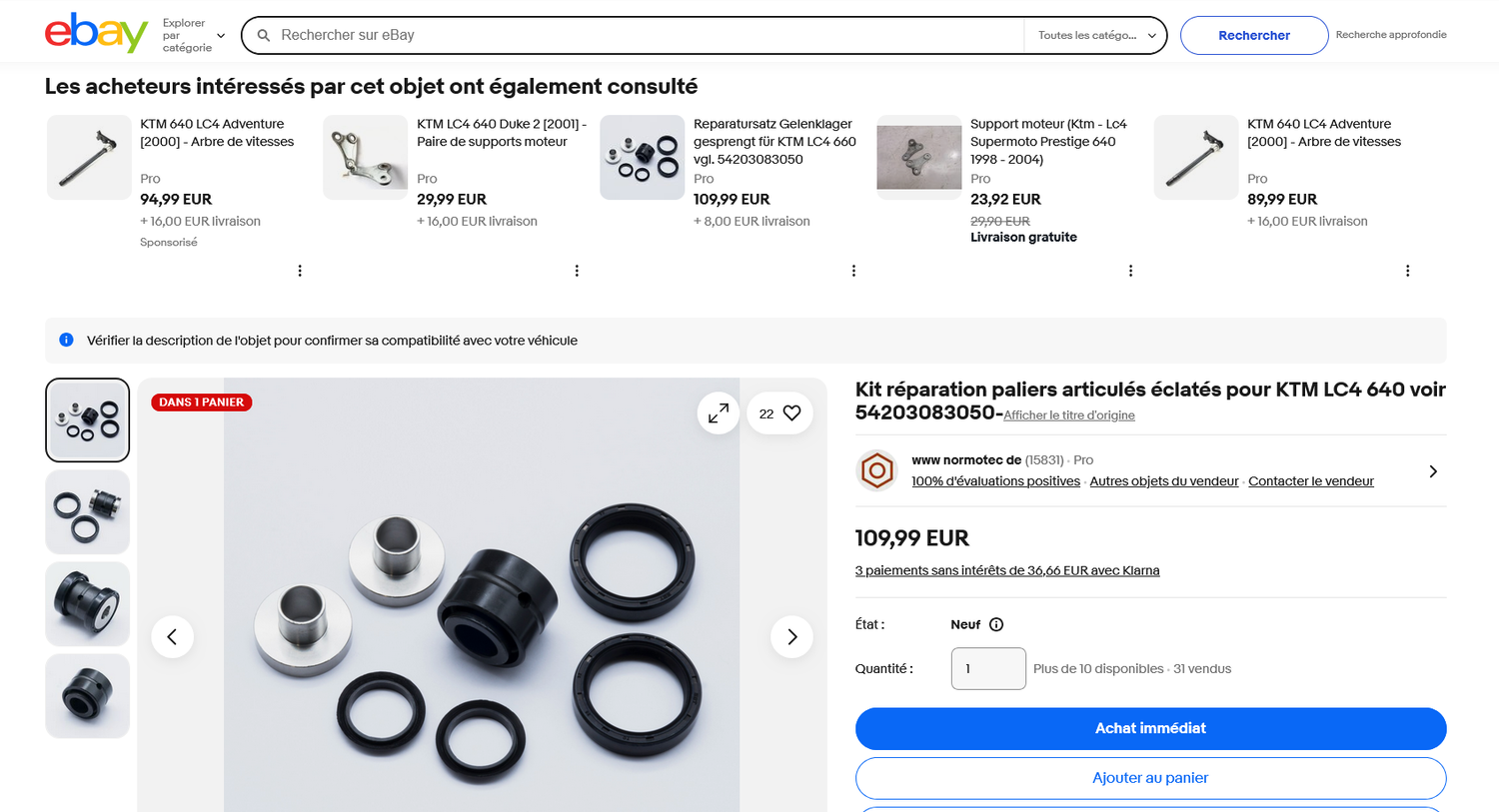1499x812 pixels.
Task: Click the eBay logo
Action: (96, 34)
